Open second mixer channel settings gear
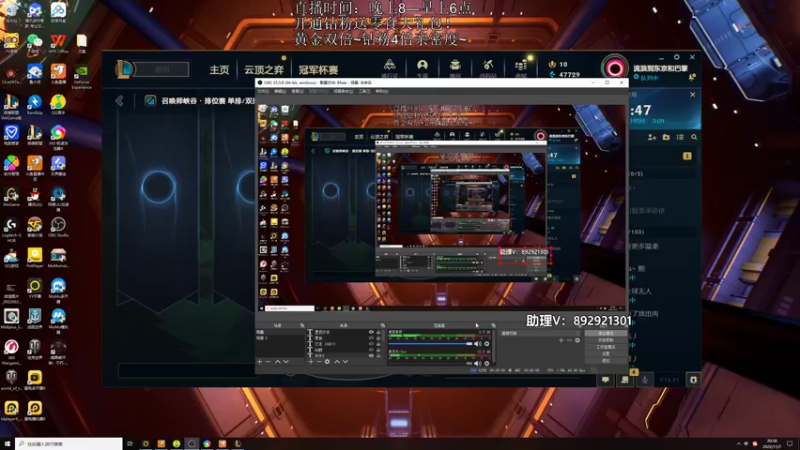Screen dimensions: 800x450 point(487,364)
